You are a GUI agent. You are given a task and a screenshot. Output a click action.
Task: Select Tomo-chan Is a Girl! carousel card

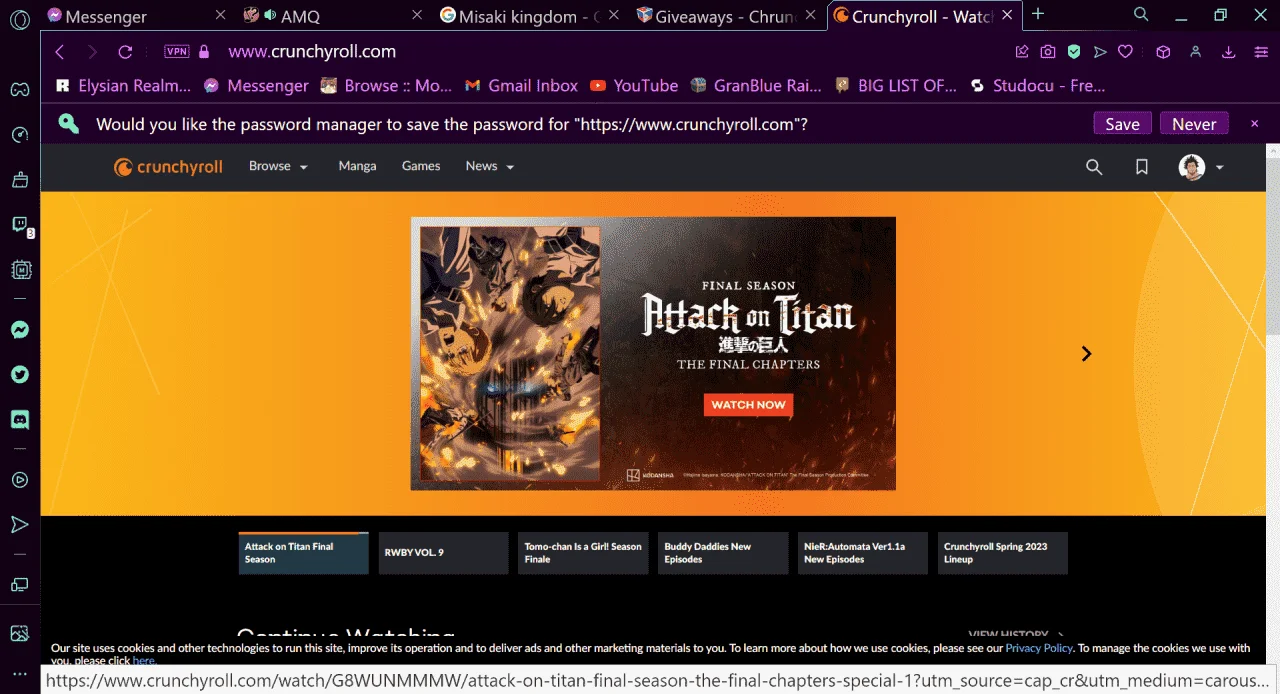pyautogui.click(x=584, y=553)
